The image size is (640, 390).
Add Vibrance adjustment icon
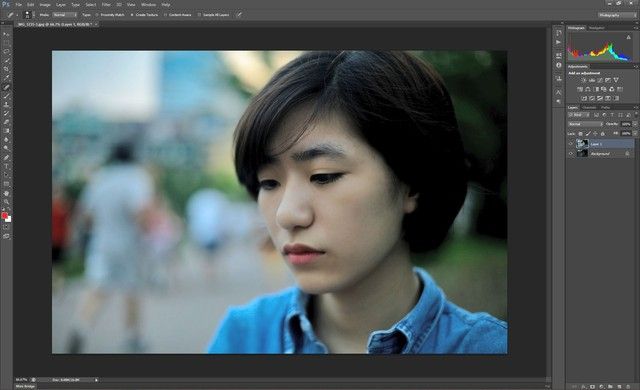[616, 80]
